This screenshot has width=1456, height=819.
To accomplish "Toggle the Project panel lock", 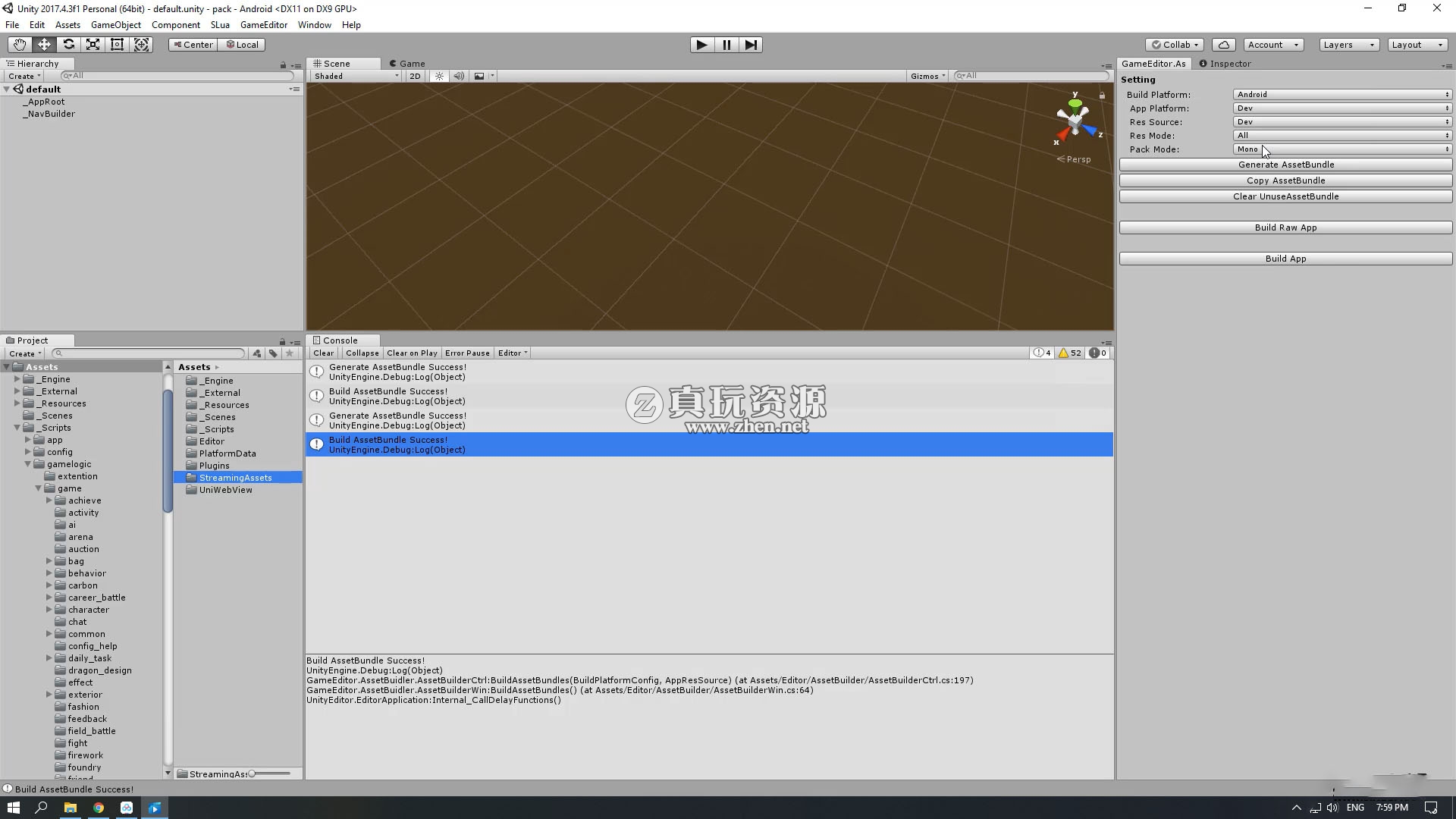I will click(x=283, y=342).
